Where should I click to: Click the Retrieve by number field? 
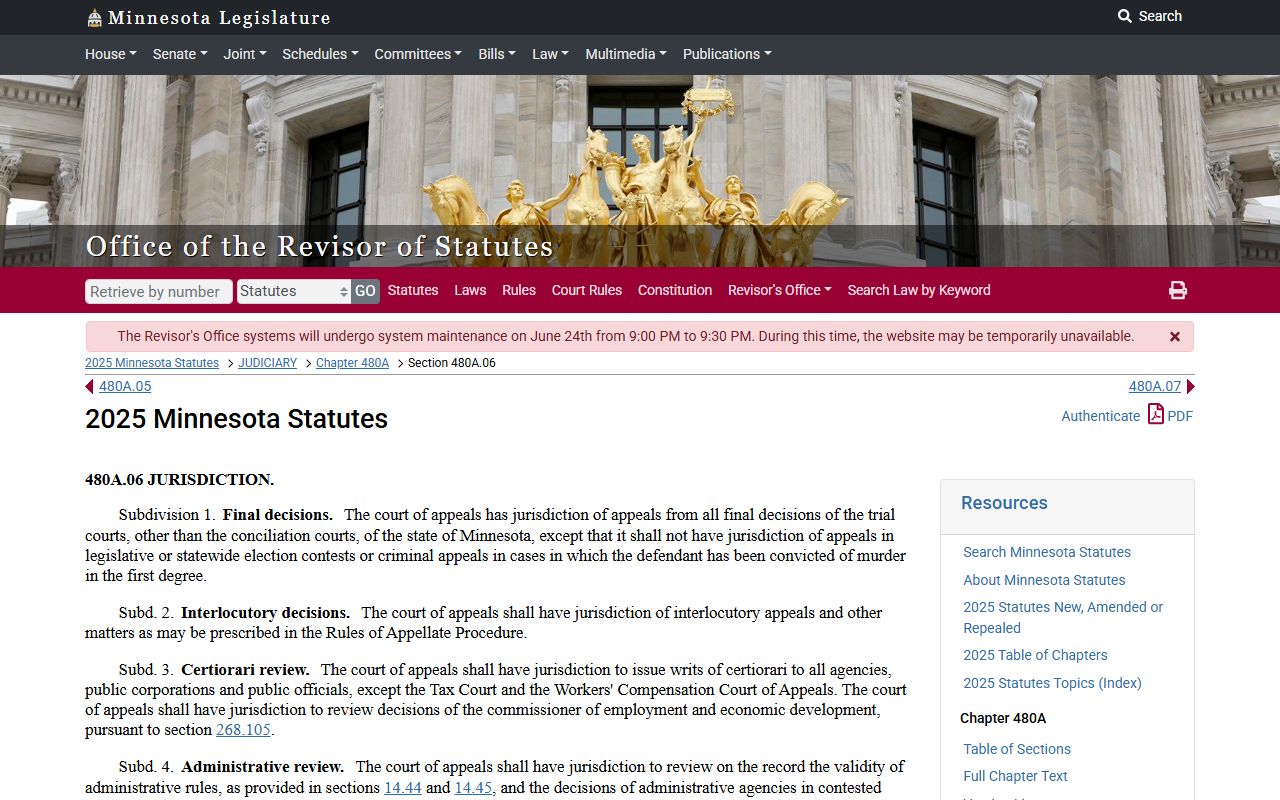pyautogui.click(x=159, y=291)
